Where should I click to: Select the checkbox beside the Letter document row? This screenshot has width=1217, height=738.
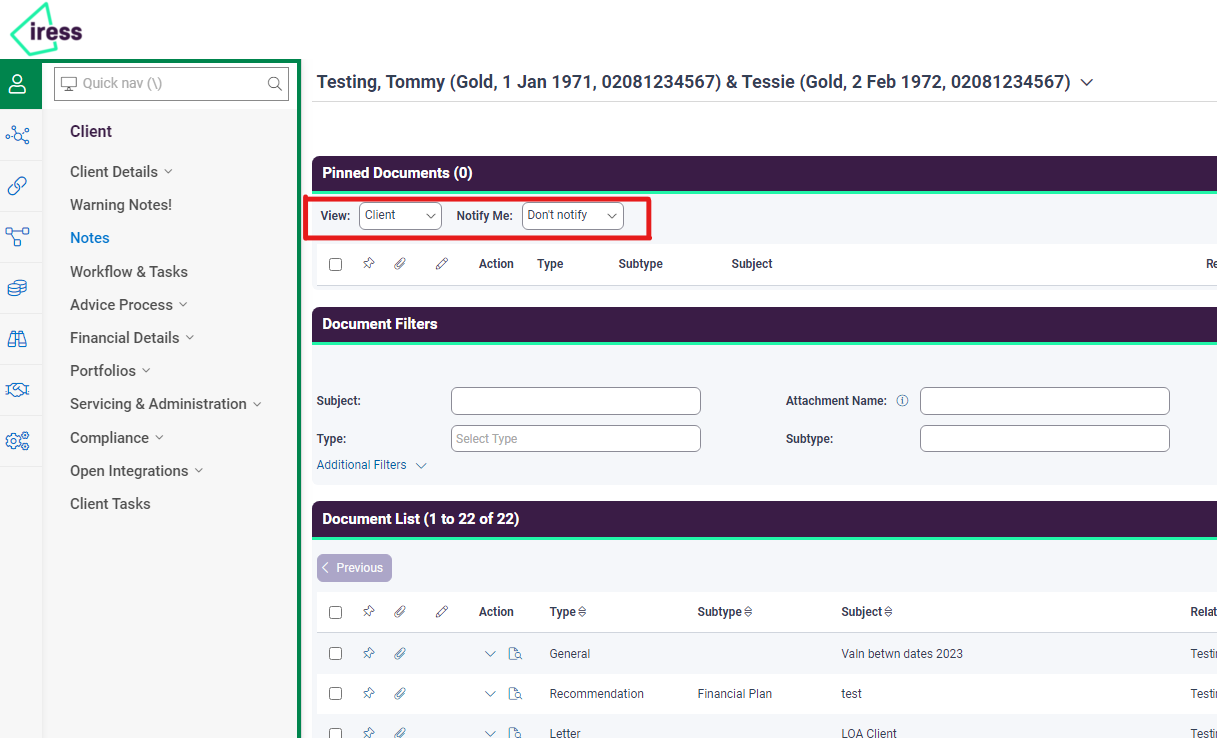[x=335, y=733]
